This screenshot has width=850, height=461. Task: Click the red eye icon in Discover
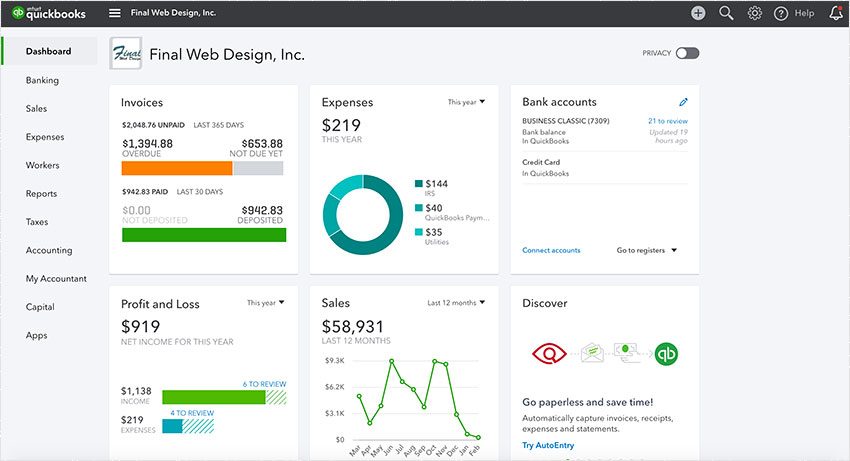click(x=549, y=354)
